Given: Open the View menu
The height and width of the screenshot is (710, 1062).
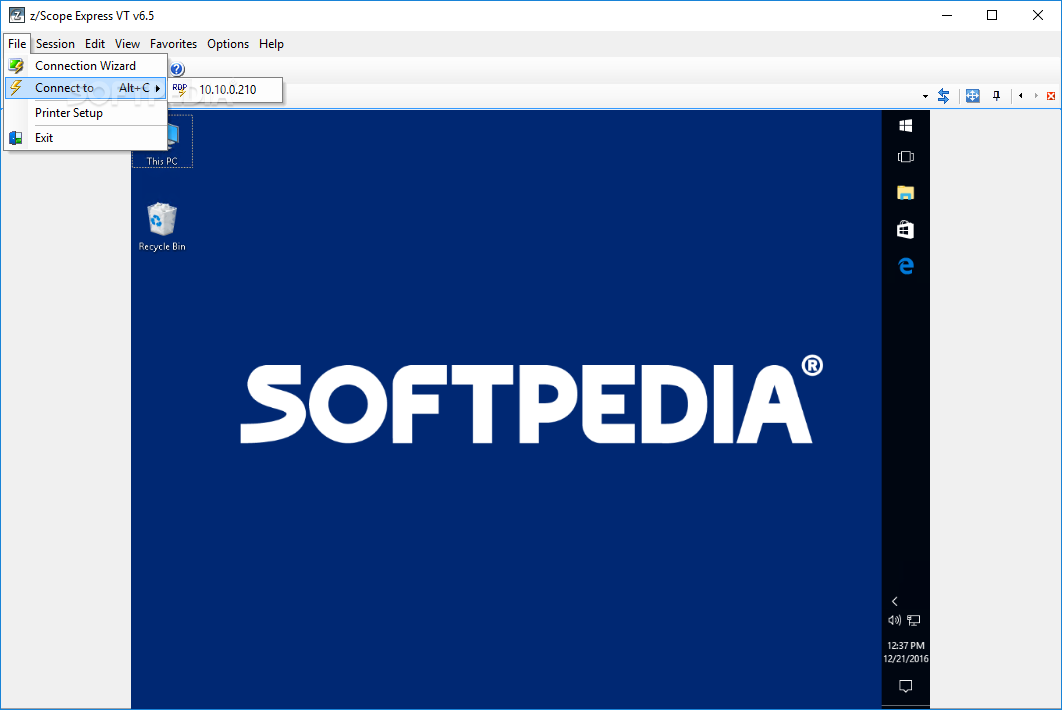Looking at the screenshot, I should [x=127, y=44].
